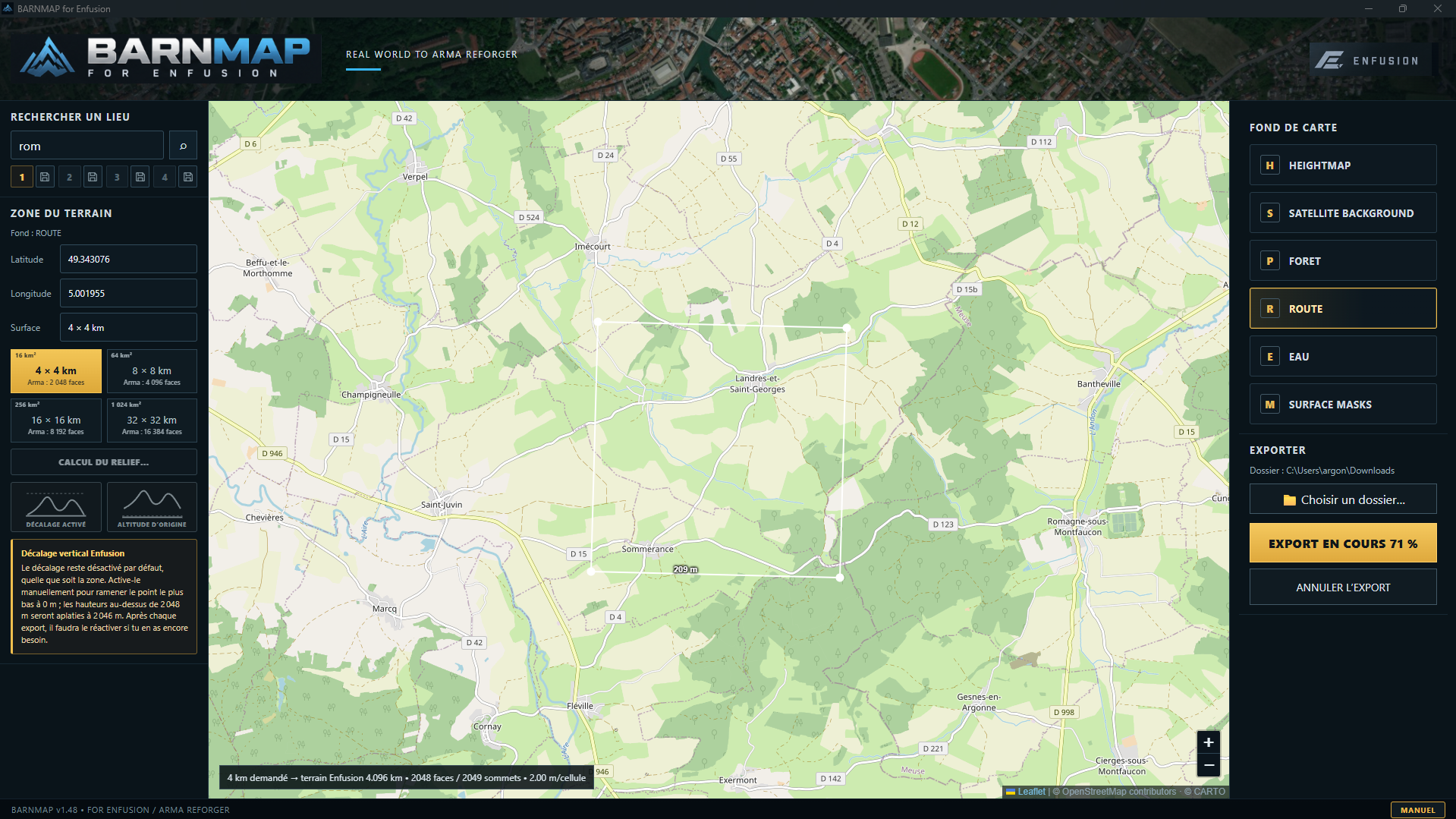Load preset slot 2
Image resolution: width=1456 pixels, height=819 pixels.
pyautogui.click(x=69, y=177)
